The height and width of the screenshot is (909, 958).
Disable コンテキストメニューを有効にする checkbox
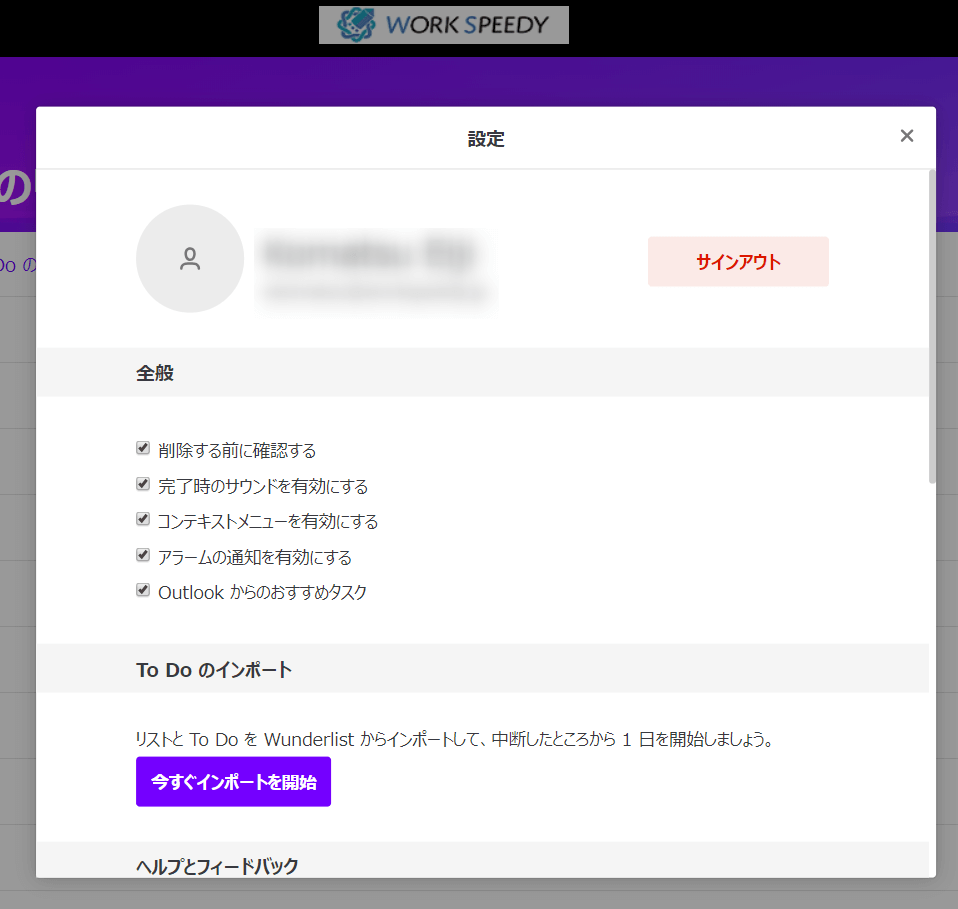point(143,519)
